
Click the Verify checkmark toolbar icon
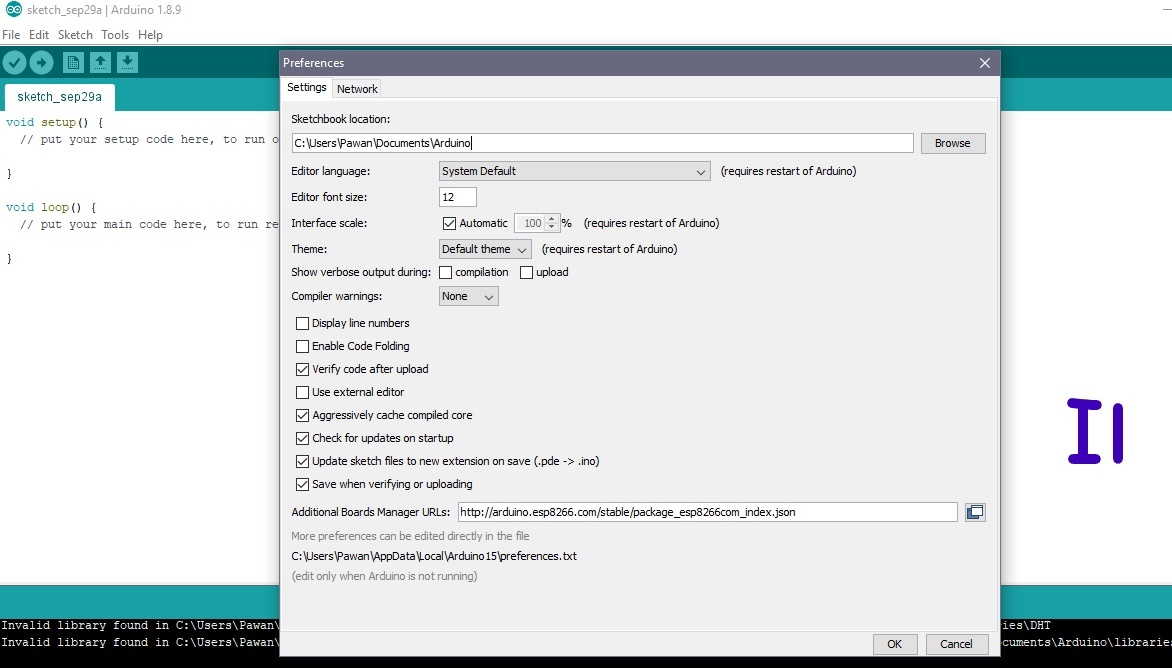click(14, 63)
